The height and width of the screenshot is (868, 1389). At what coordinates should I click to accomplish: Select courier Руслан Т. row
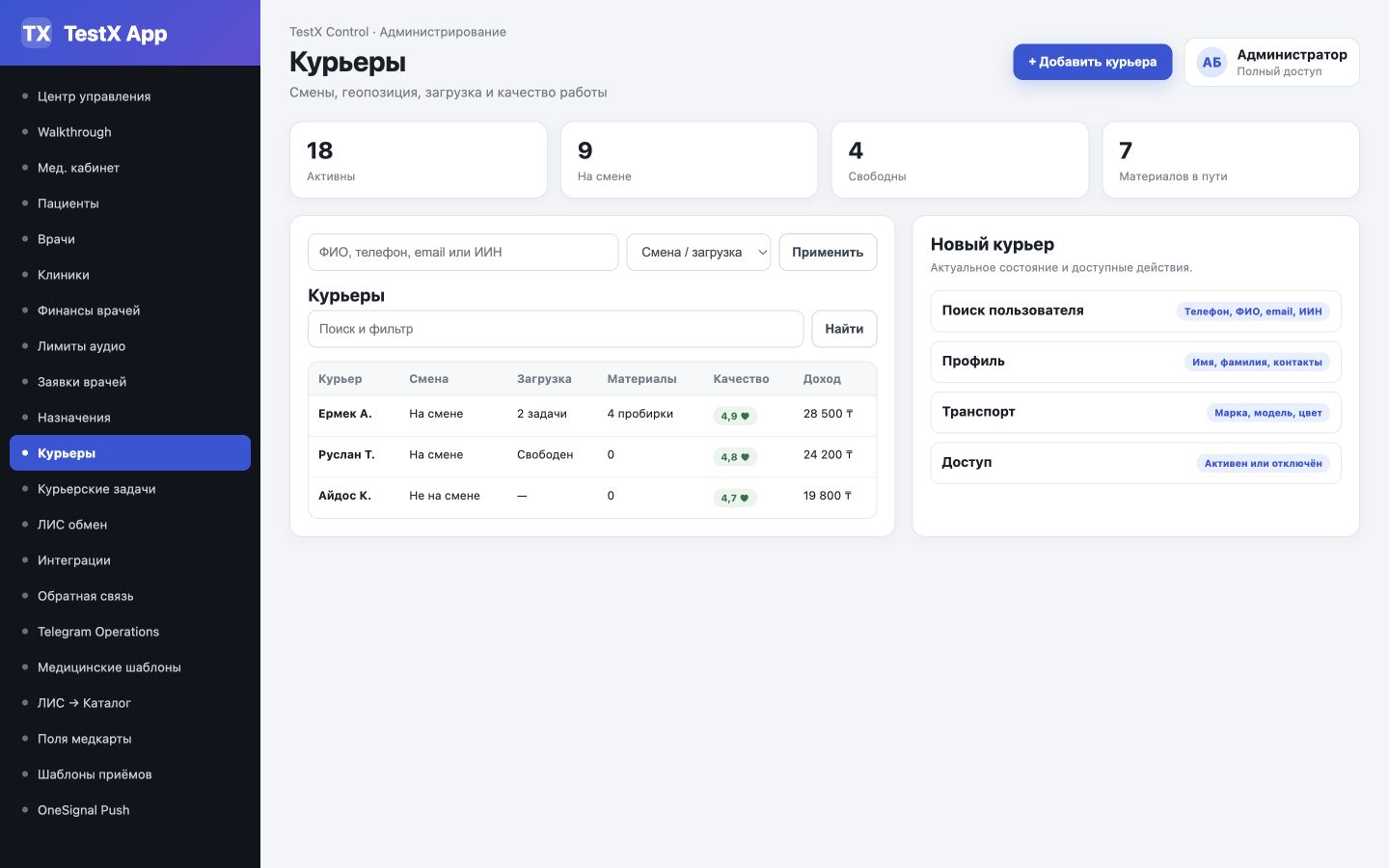[x=592, y=456]
